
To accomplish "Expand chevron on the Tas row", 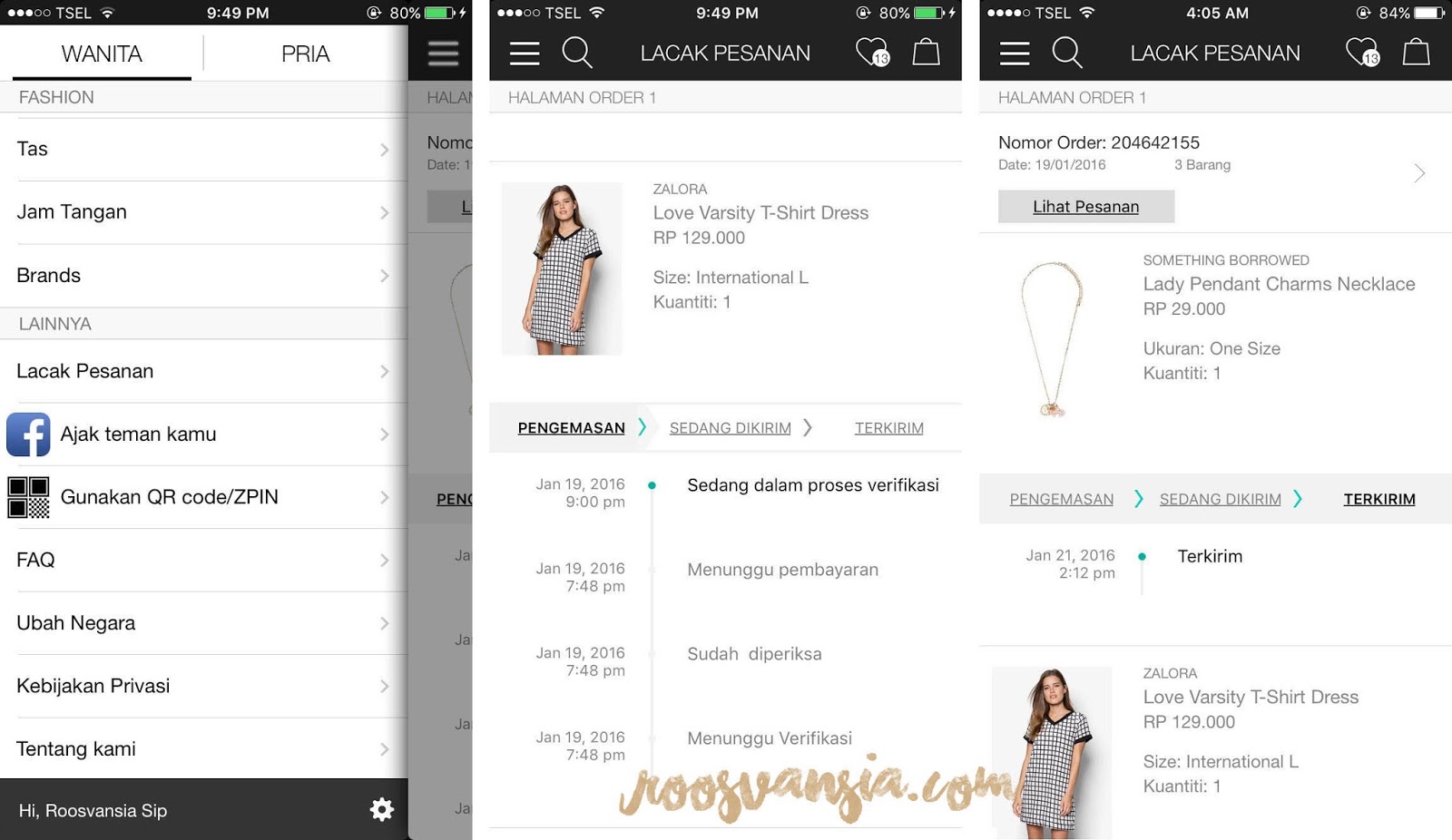I will [385, 150].
